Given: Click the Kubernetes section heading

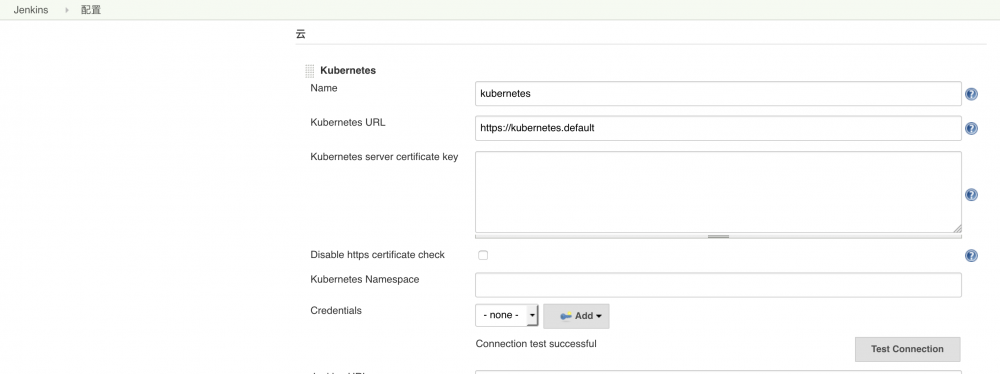Looking at the screenshot, I should click(x=348, y=71).
